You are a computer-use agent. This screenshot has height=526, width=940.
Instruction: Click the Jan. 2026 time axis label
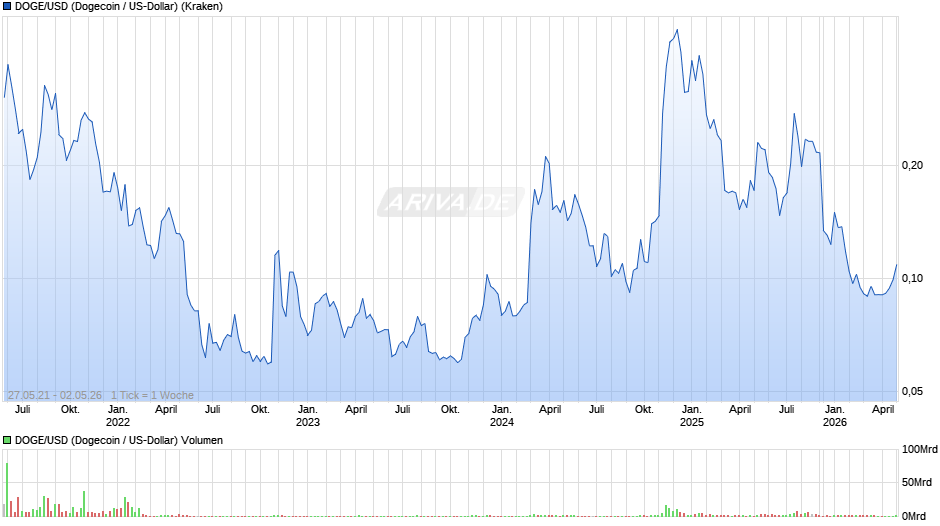coord(834,416)
